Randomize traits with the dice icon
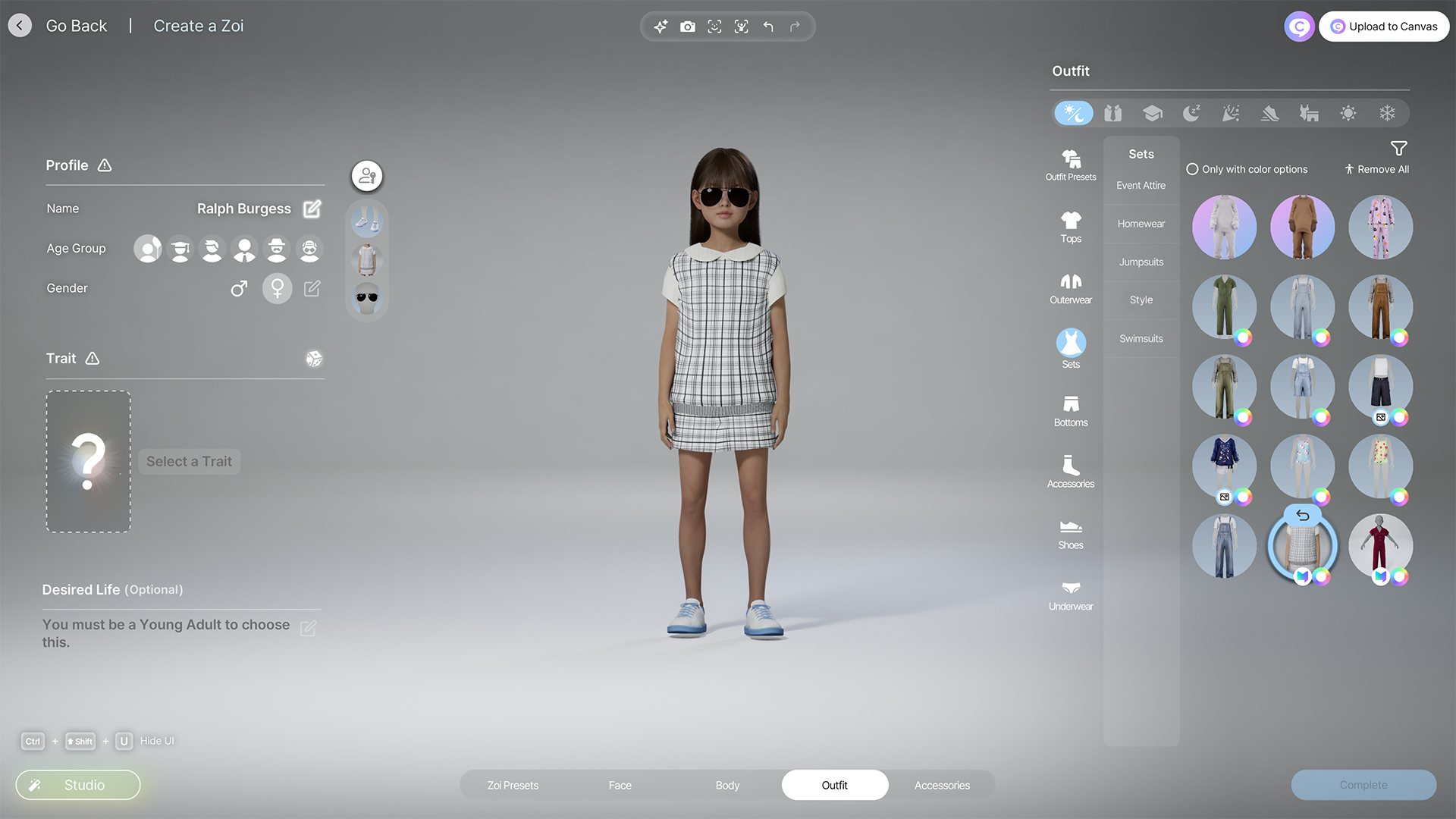The height and width of the screenshot is (819, 1456). [313, 359]
